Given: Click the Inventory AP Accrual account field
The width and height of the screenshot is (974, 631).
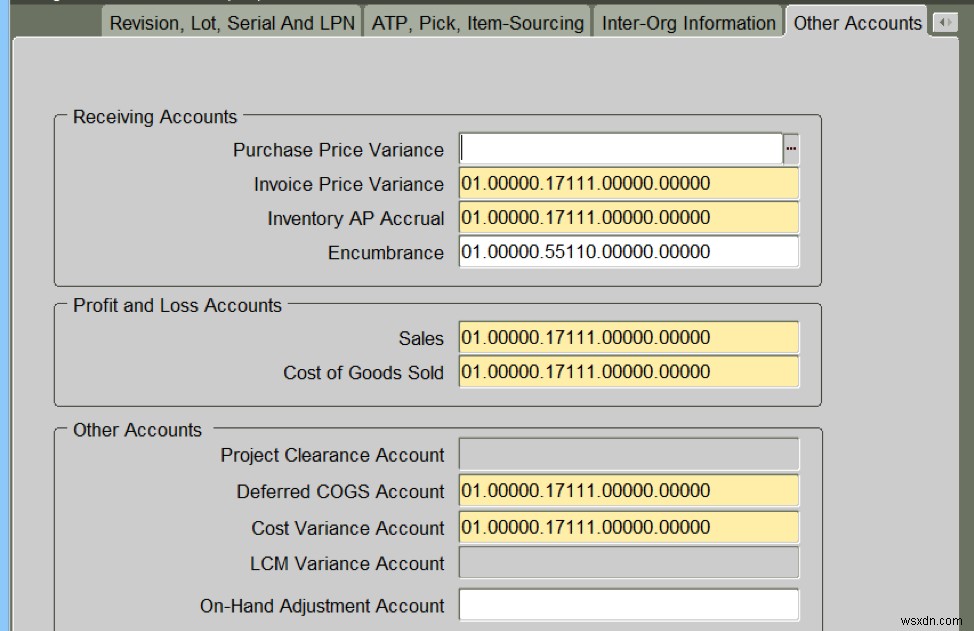Looking at the screenshot, I should (628, 217).
